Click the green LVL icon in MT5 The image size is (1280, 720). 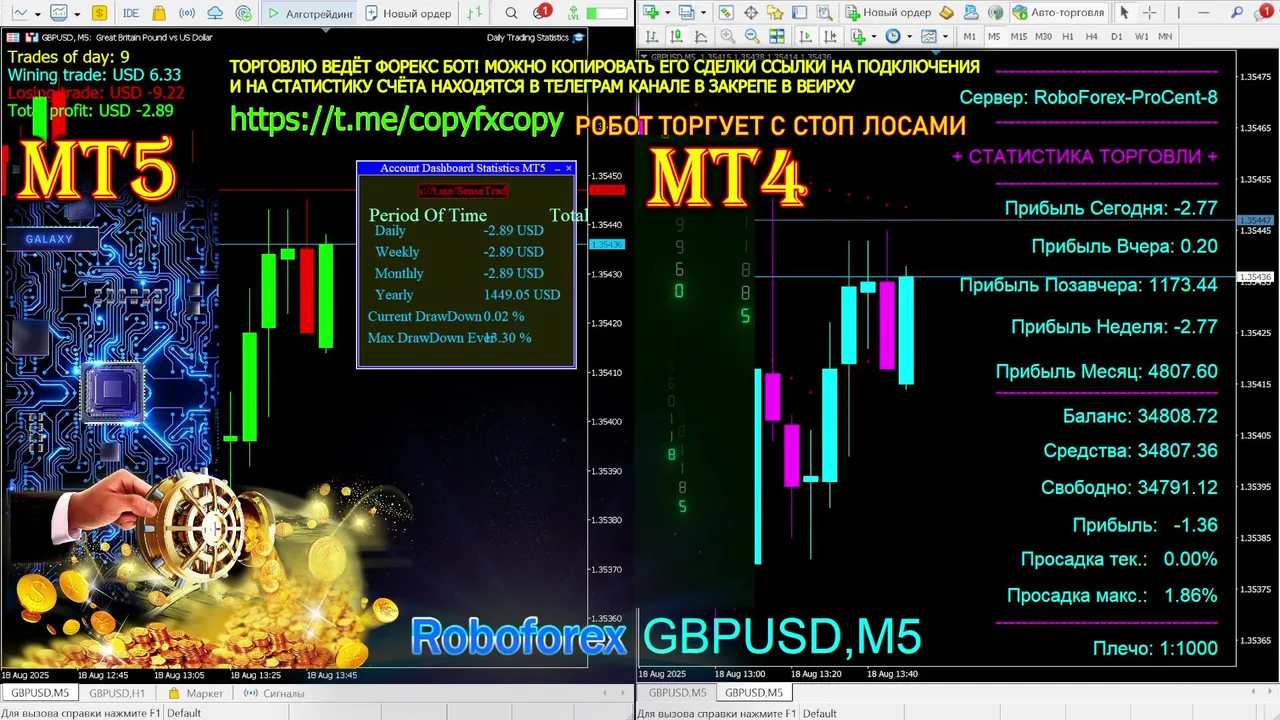click(573, 13)
